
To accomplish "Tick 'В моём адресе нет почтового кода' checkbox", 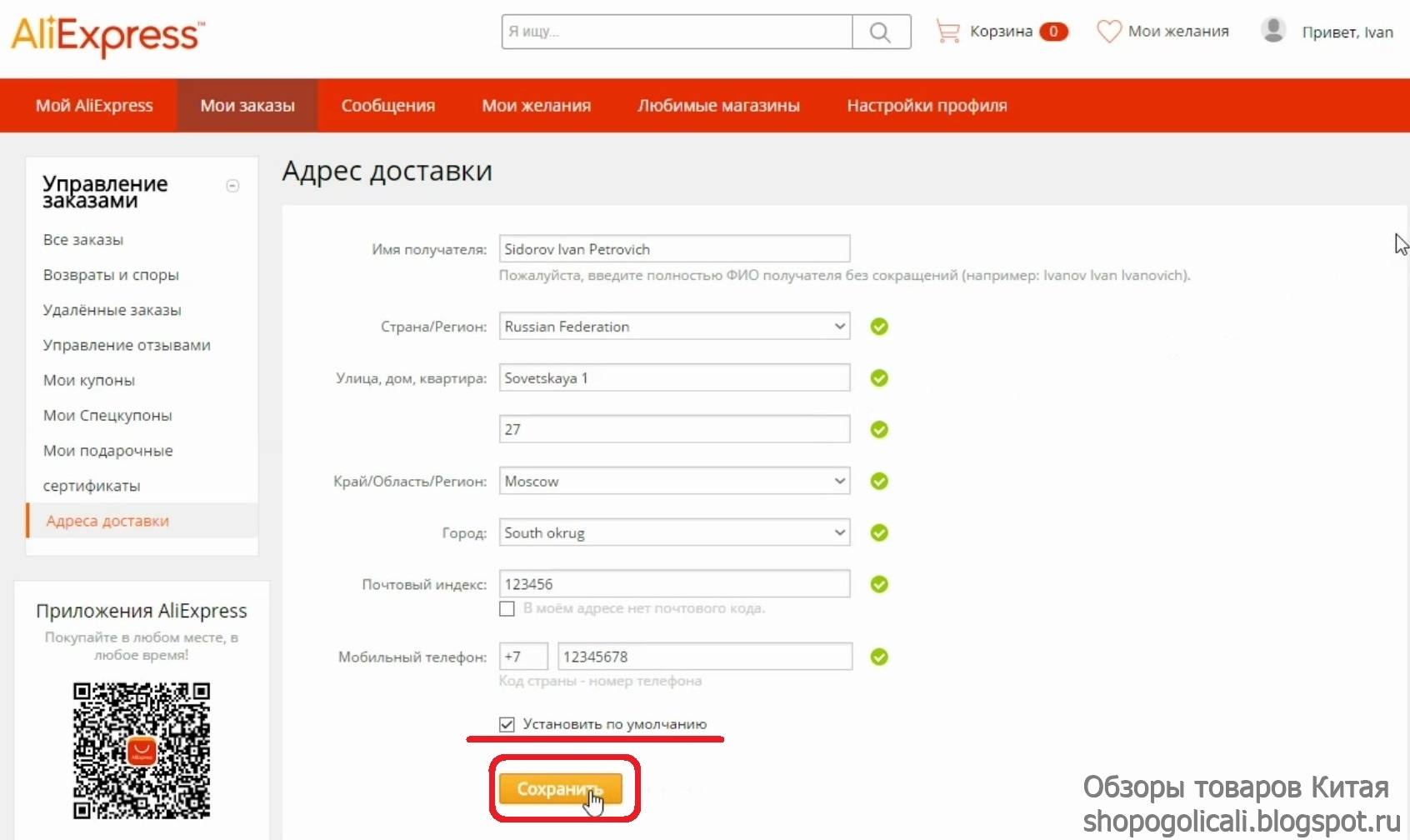I will [x=507, y=608].
